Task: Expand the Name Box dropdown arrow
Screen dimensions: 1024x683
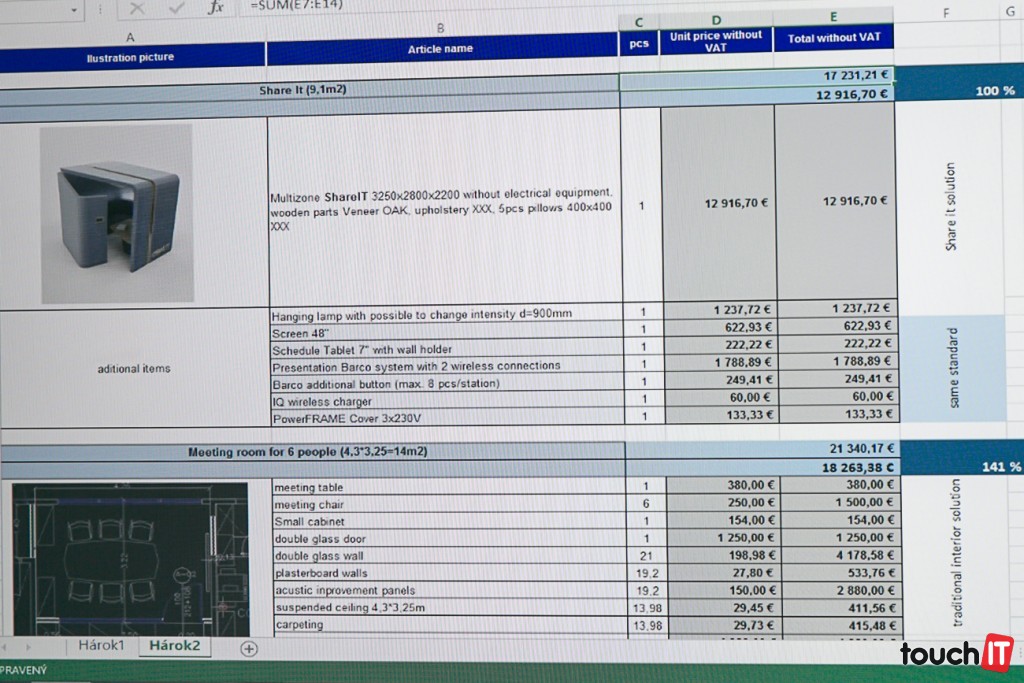Action: pyautogui.click(x=74, y=10)
